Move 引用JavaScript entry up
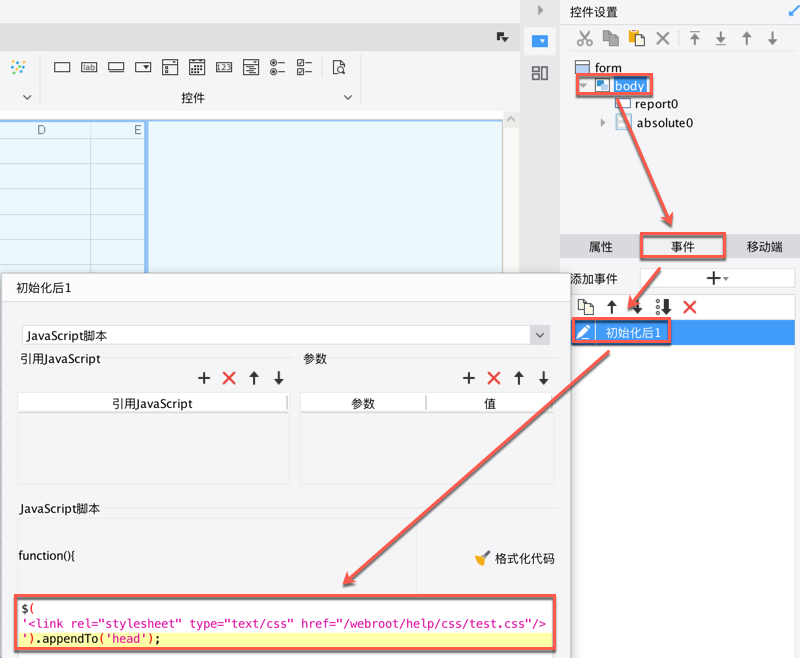The height and width of the screenshot is (658, 800). click(x=254, y=378)
